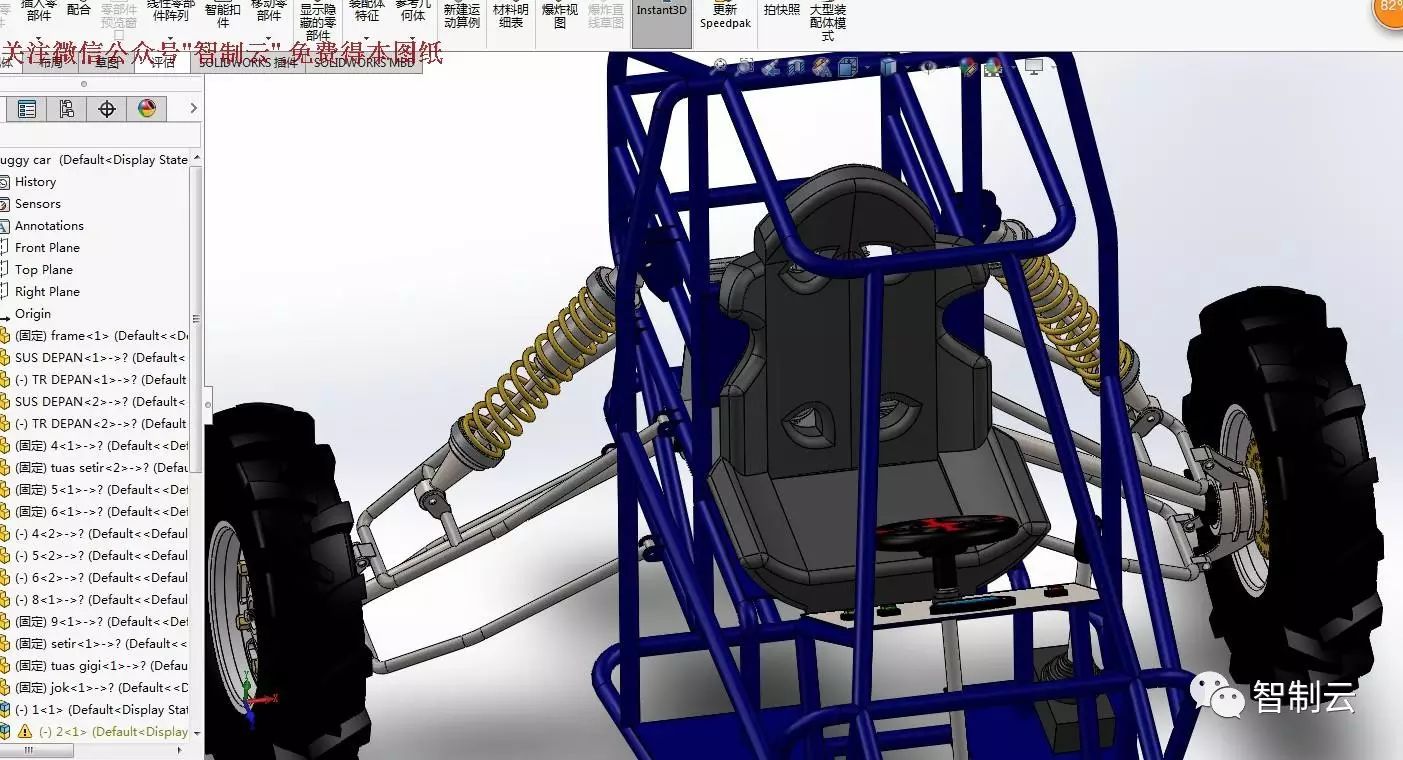Screen dimensions: 1403x760
Task: Click Zoom to Fit in view toolbar
Action: 719,67
